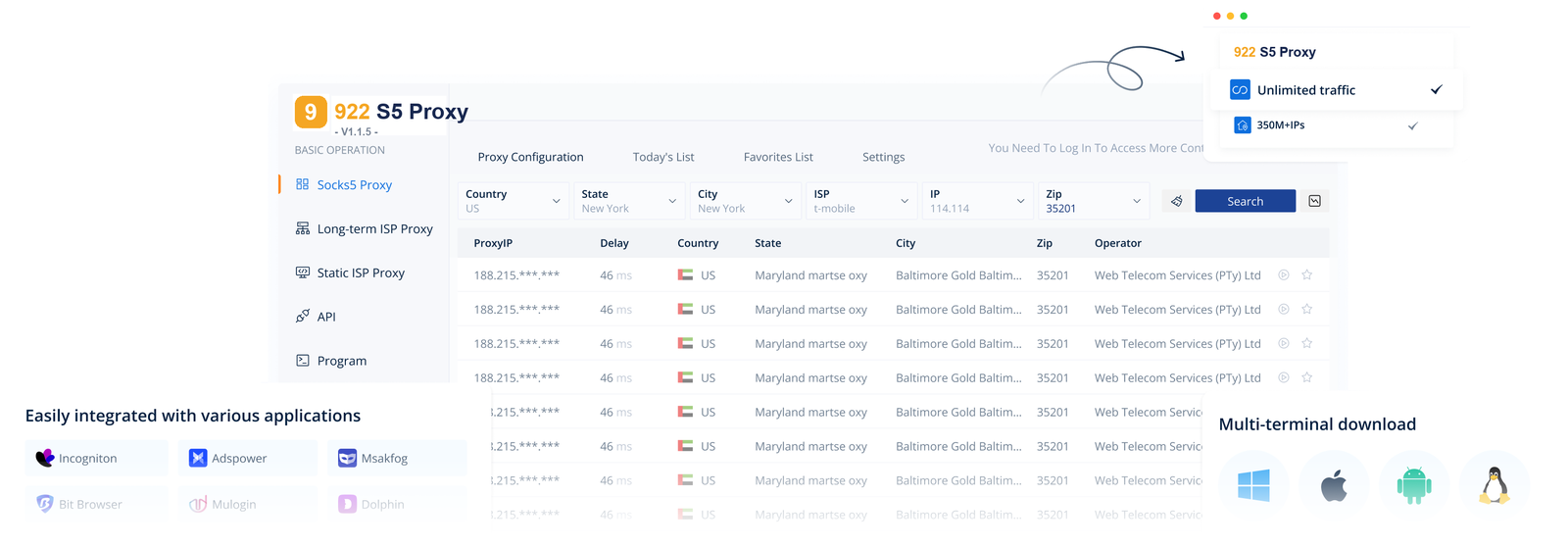The height and width of the screenshot is (545, 1568).
Task: Clear filters with the broom icon
Action: (x=1176, y=201)
